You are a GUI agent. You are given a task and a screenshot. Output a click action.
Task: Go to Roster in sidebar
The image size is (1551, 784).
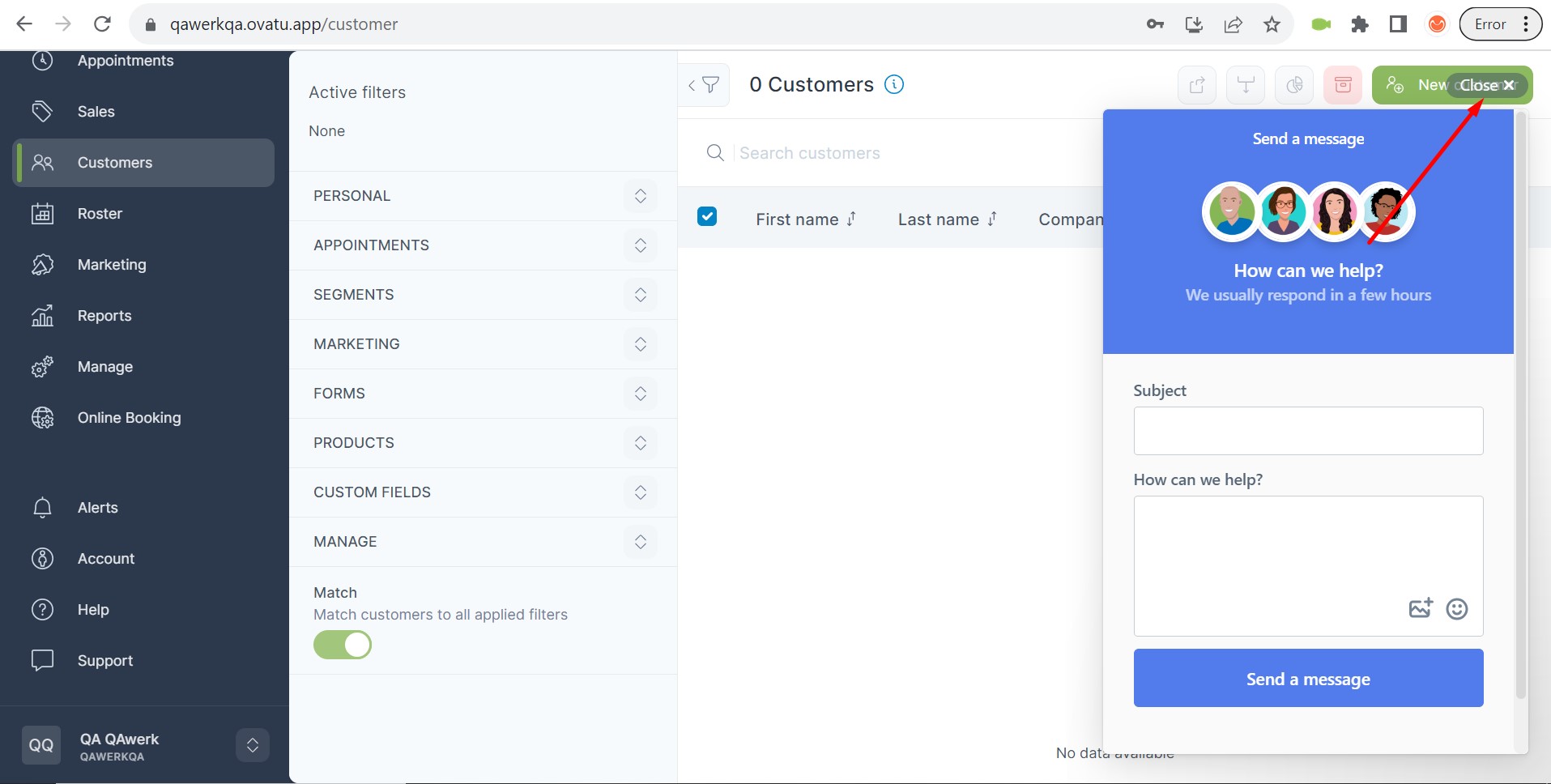100,214
